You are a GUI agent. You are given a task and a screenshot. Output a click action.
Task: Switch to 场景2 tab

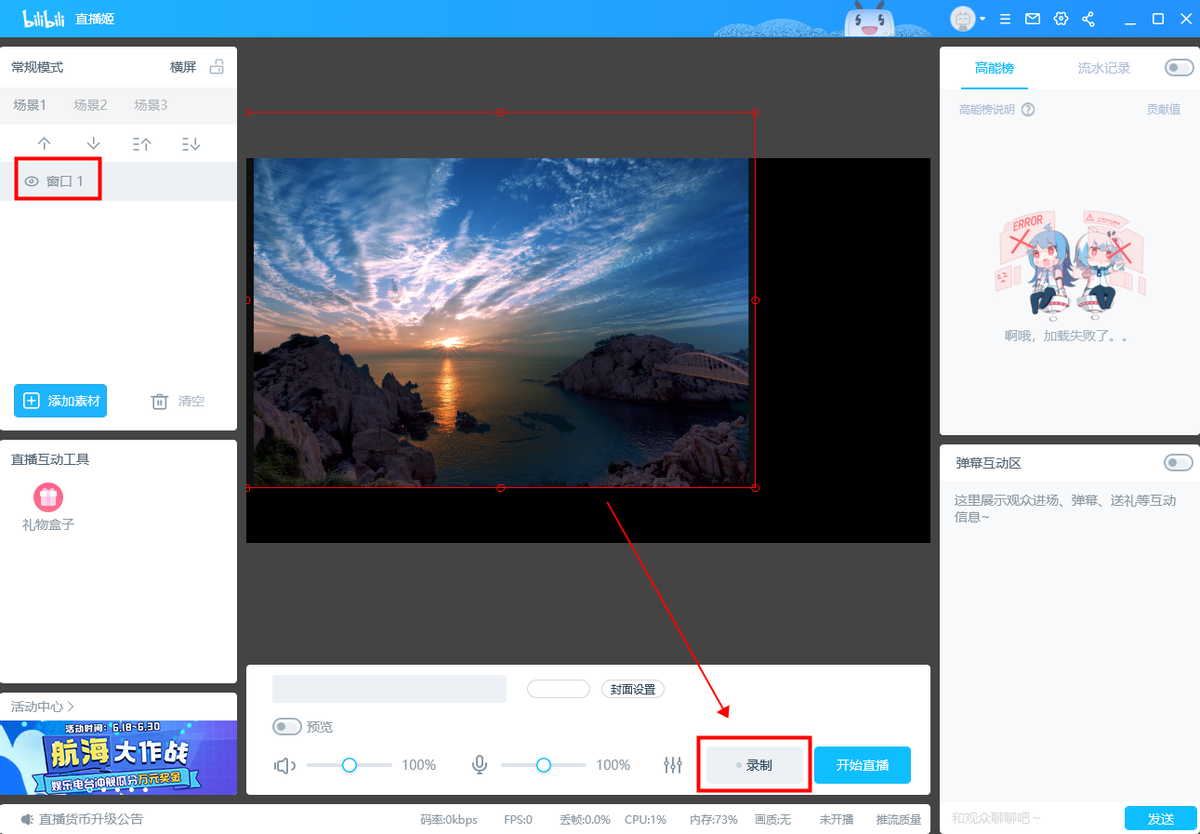point(90,105)
